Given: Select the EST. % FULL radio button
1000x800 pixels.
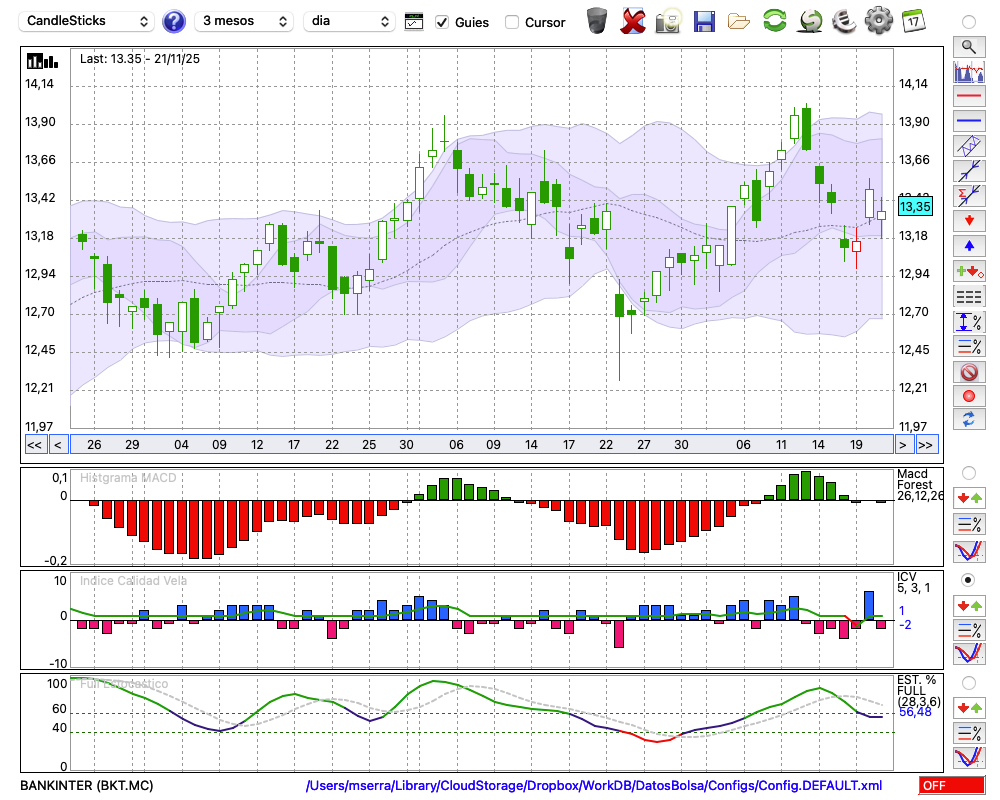Looking at the screenshot, I should tap(968, 683).
